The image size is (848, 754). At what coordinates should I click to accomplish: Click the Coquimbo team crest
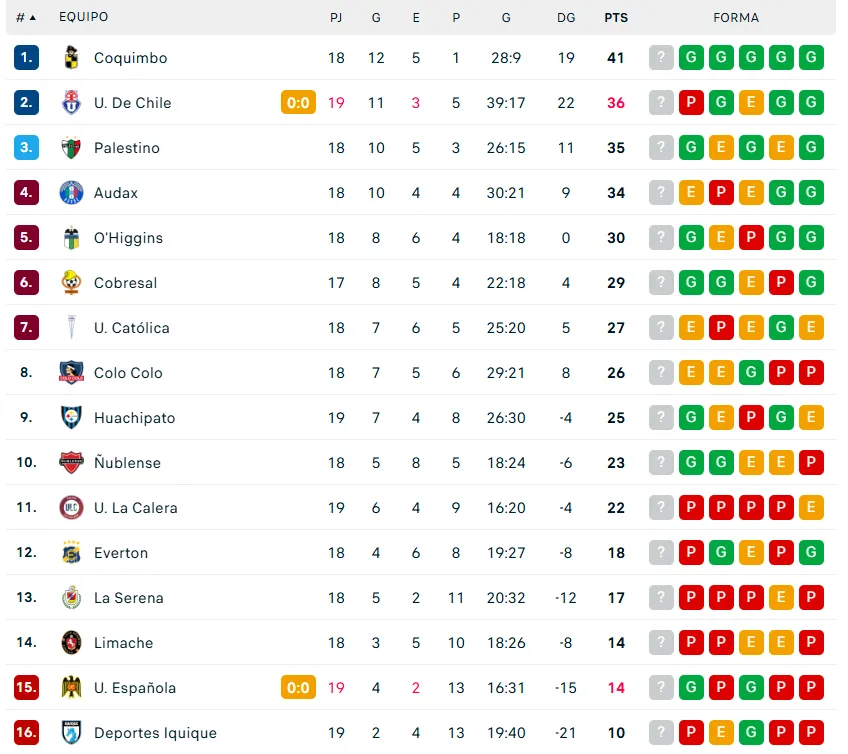click(71, 58)
